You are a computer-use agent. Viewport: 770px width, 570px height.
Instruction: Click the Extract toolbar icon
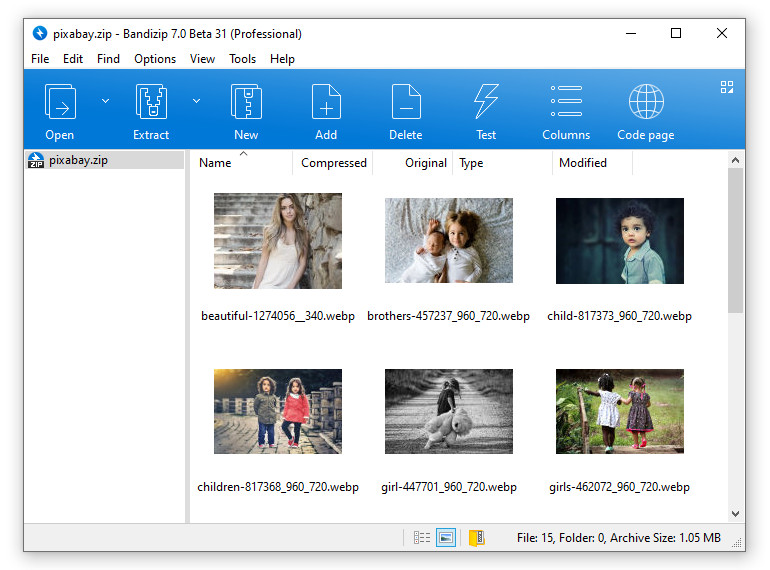[151, 102]
